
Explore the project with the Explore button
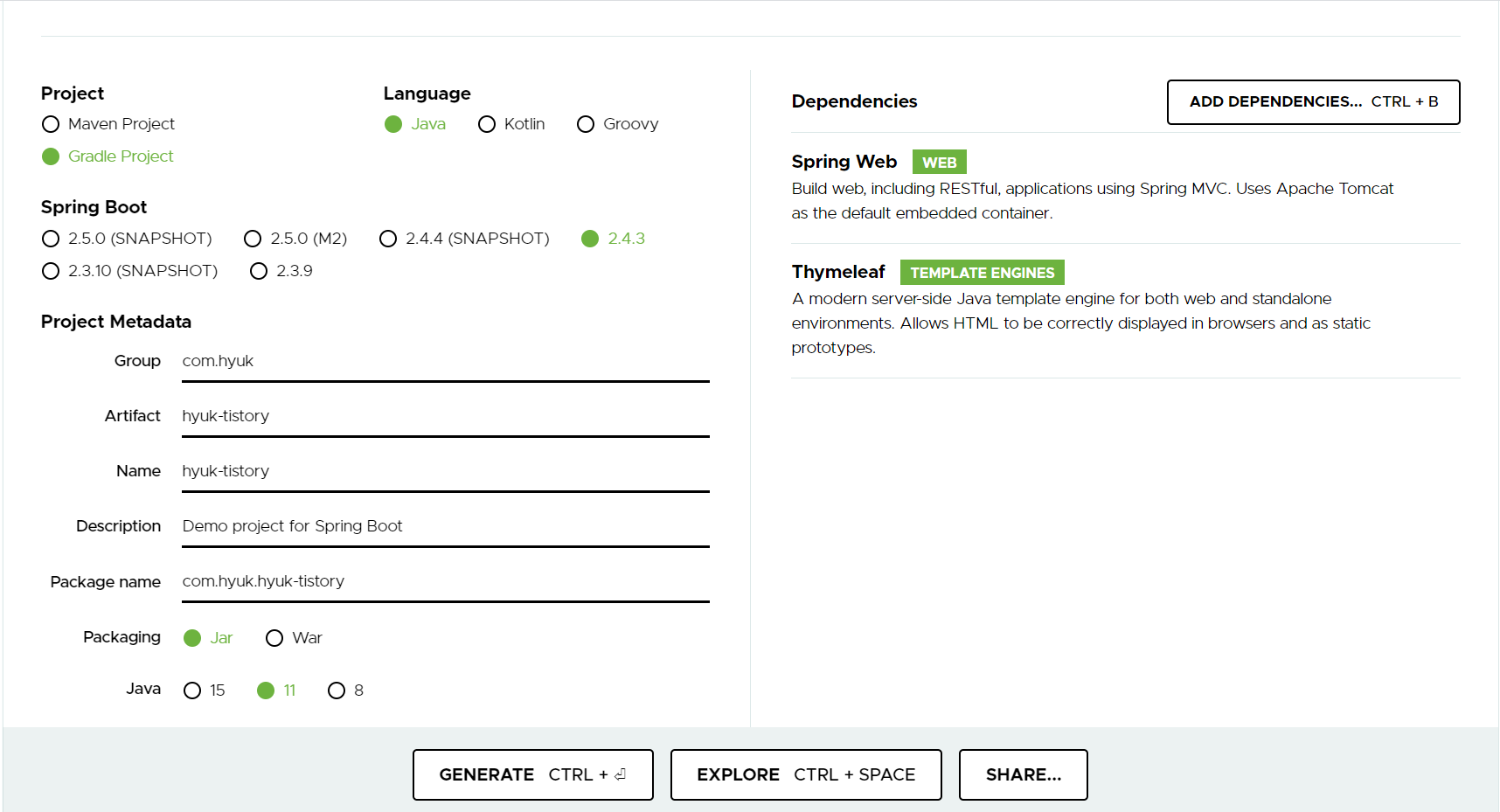point(806,774)
